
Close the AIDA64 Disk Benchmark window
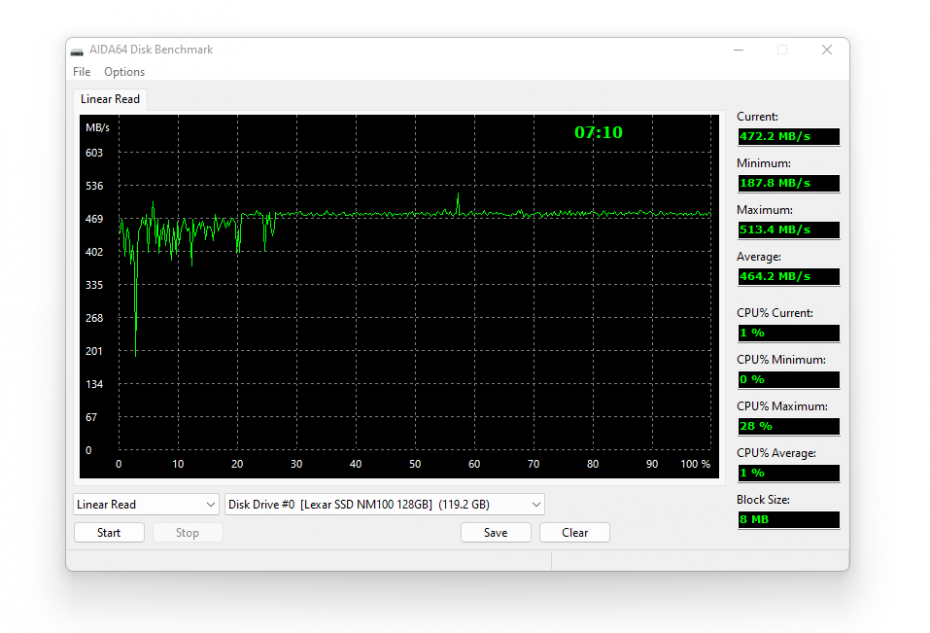827,50
